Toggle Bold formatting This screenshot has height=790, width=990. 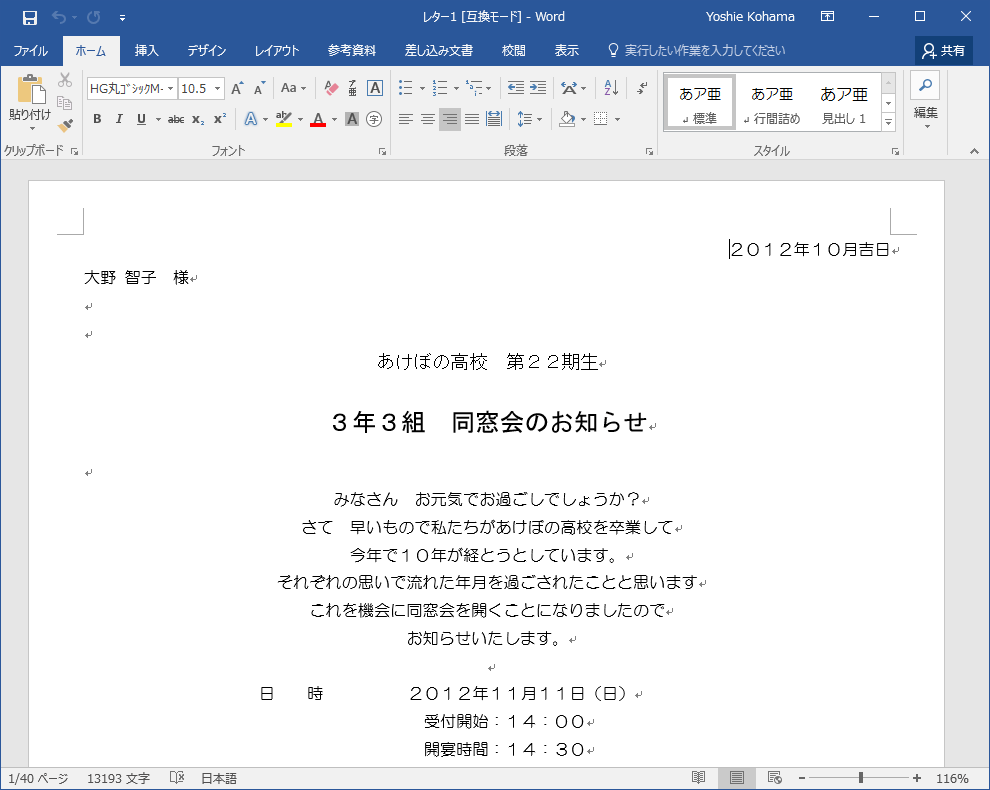[x=97, y=119]
